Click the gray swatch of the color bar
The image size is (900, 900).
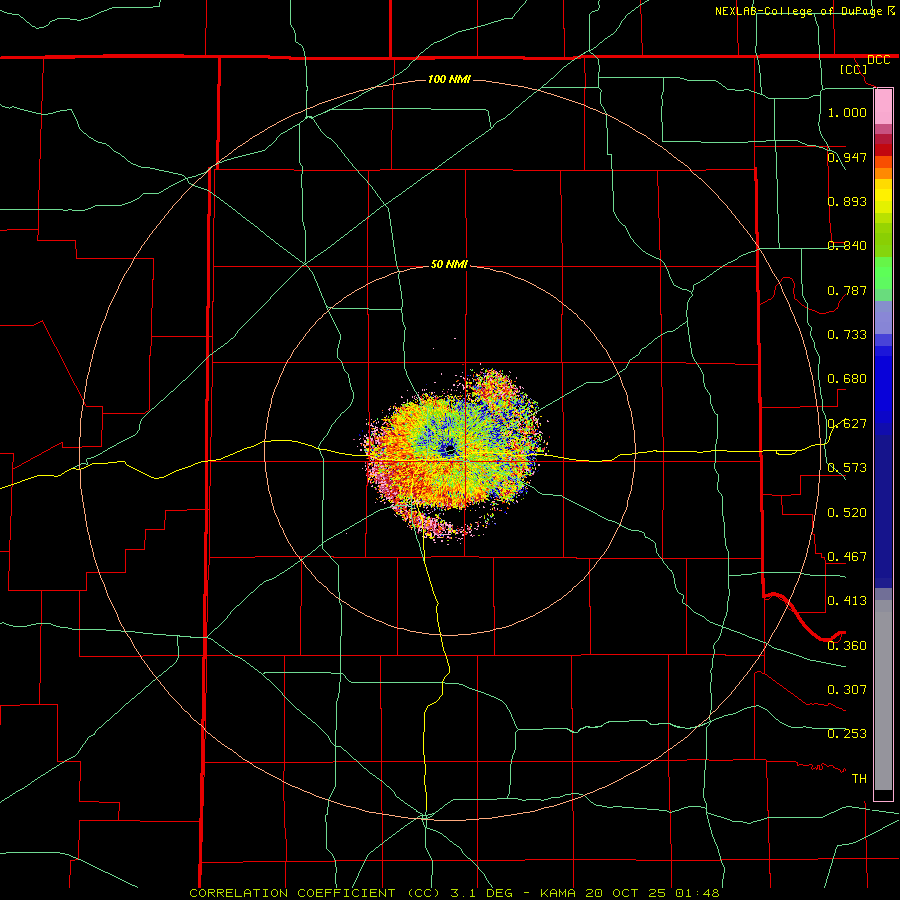pyautogui.click(x=883, y=695)
